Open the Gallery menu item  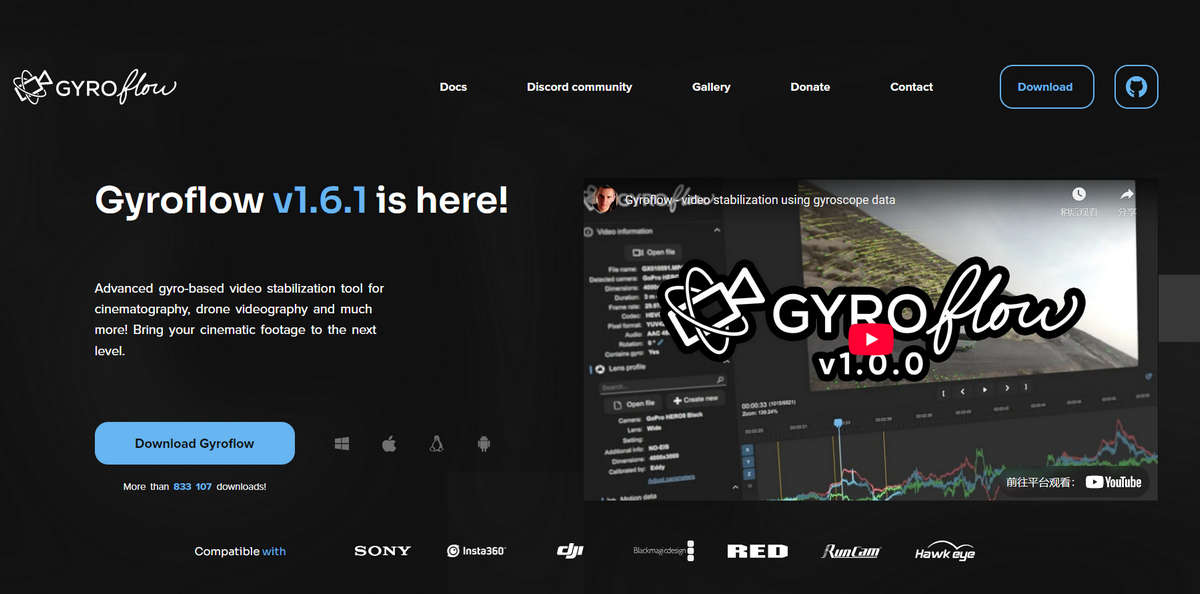(x=711, y=87)
